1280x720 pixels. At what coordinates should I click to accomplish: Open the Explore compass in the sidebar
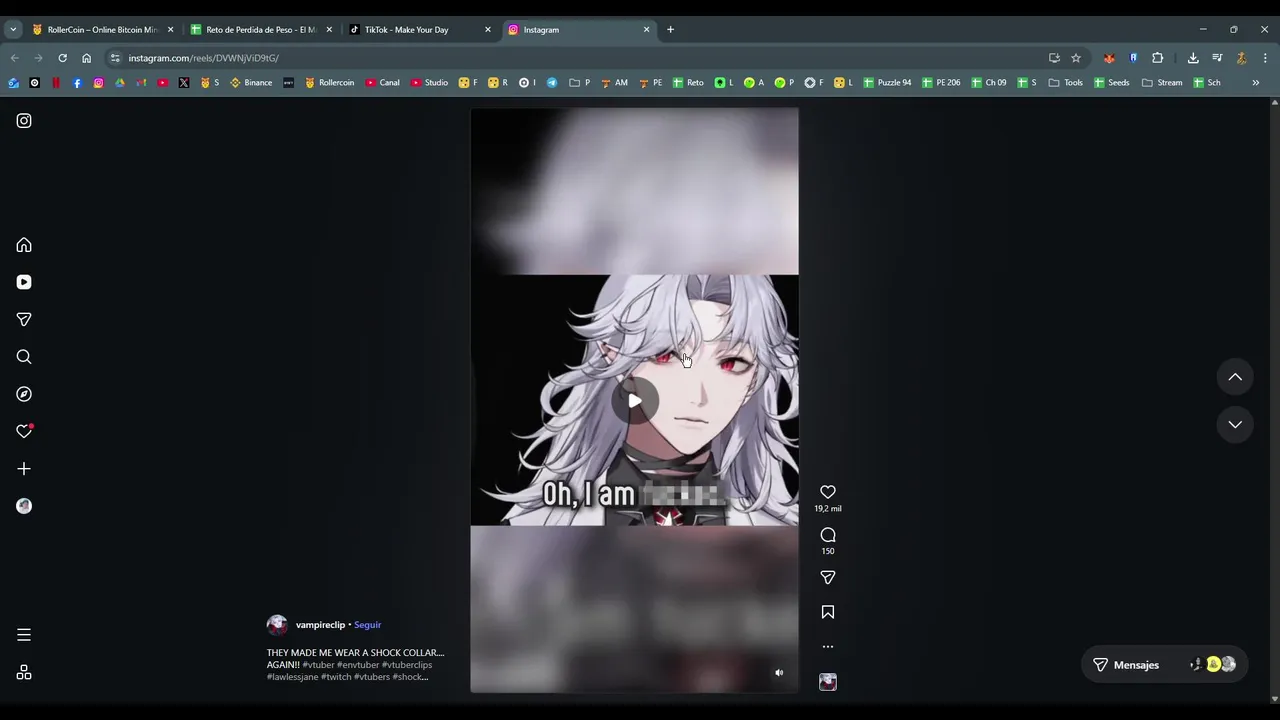[x=24, y=394]
